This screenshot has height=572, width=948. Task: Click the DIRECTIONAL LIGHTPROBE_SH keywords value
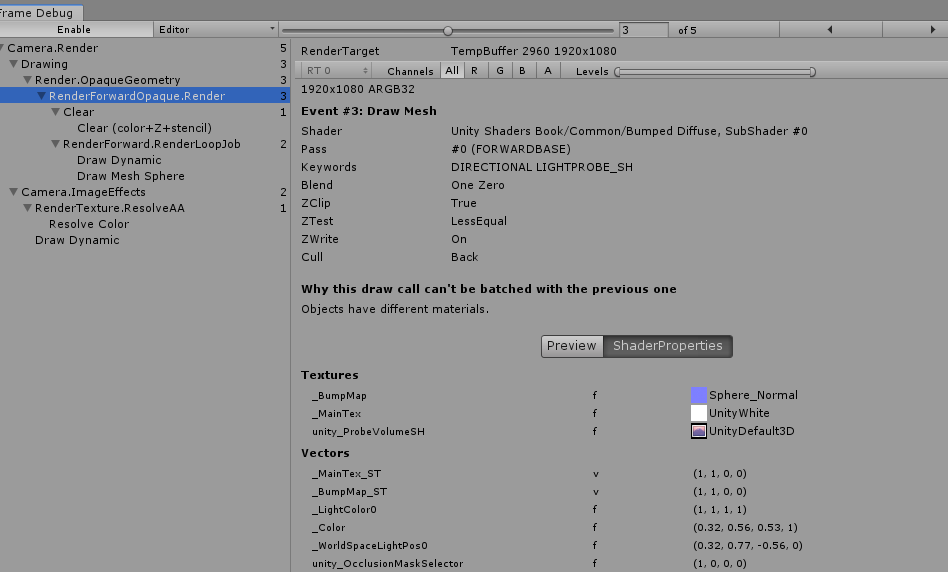tap(542, 167)
